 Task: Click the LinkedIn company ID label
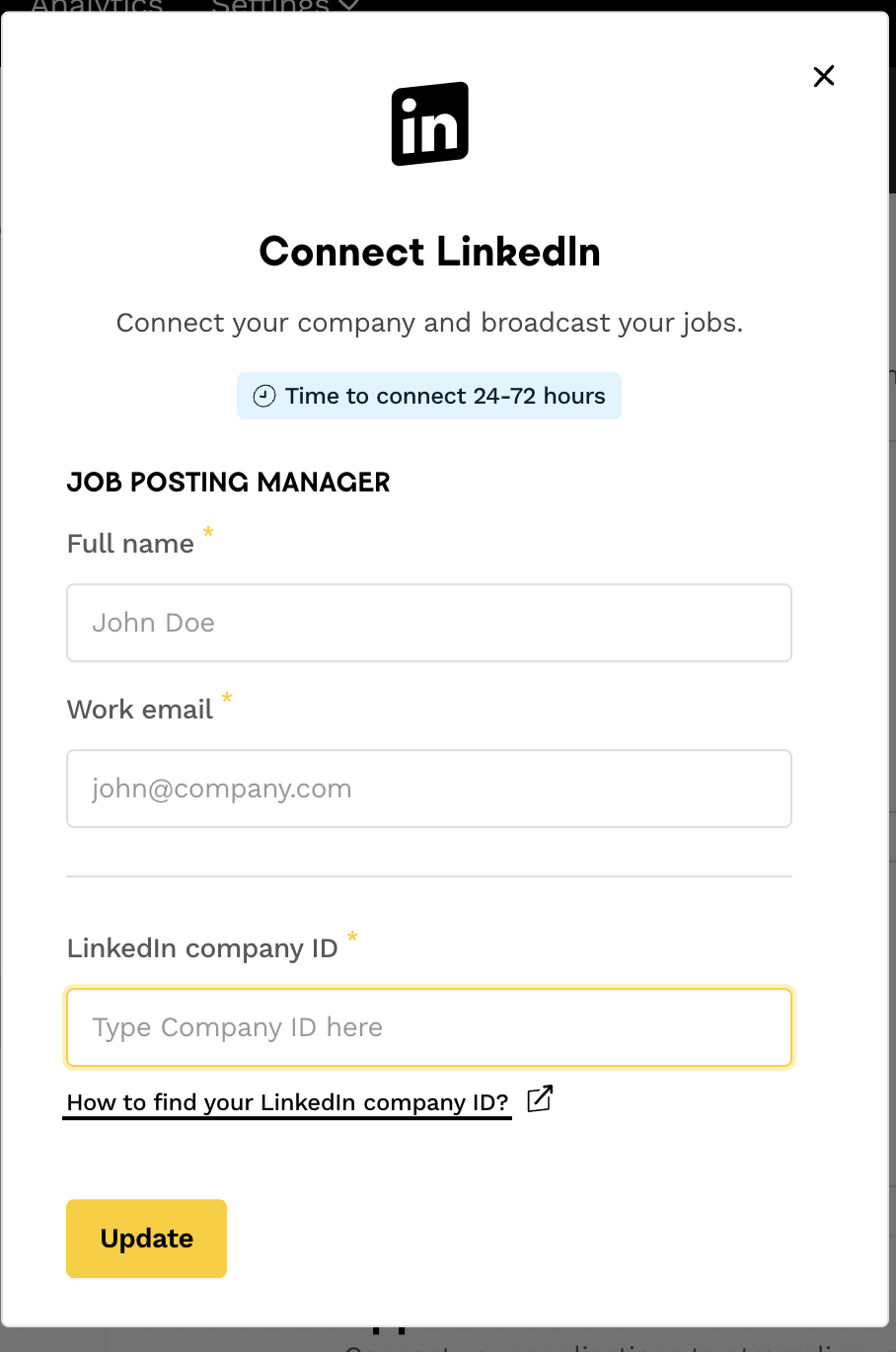(x=202, y=948)
